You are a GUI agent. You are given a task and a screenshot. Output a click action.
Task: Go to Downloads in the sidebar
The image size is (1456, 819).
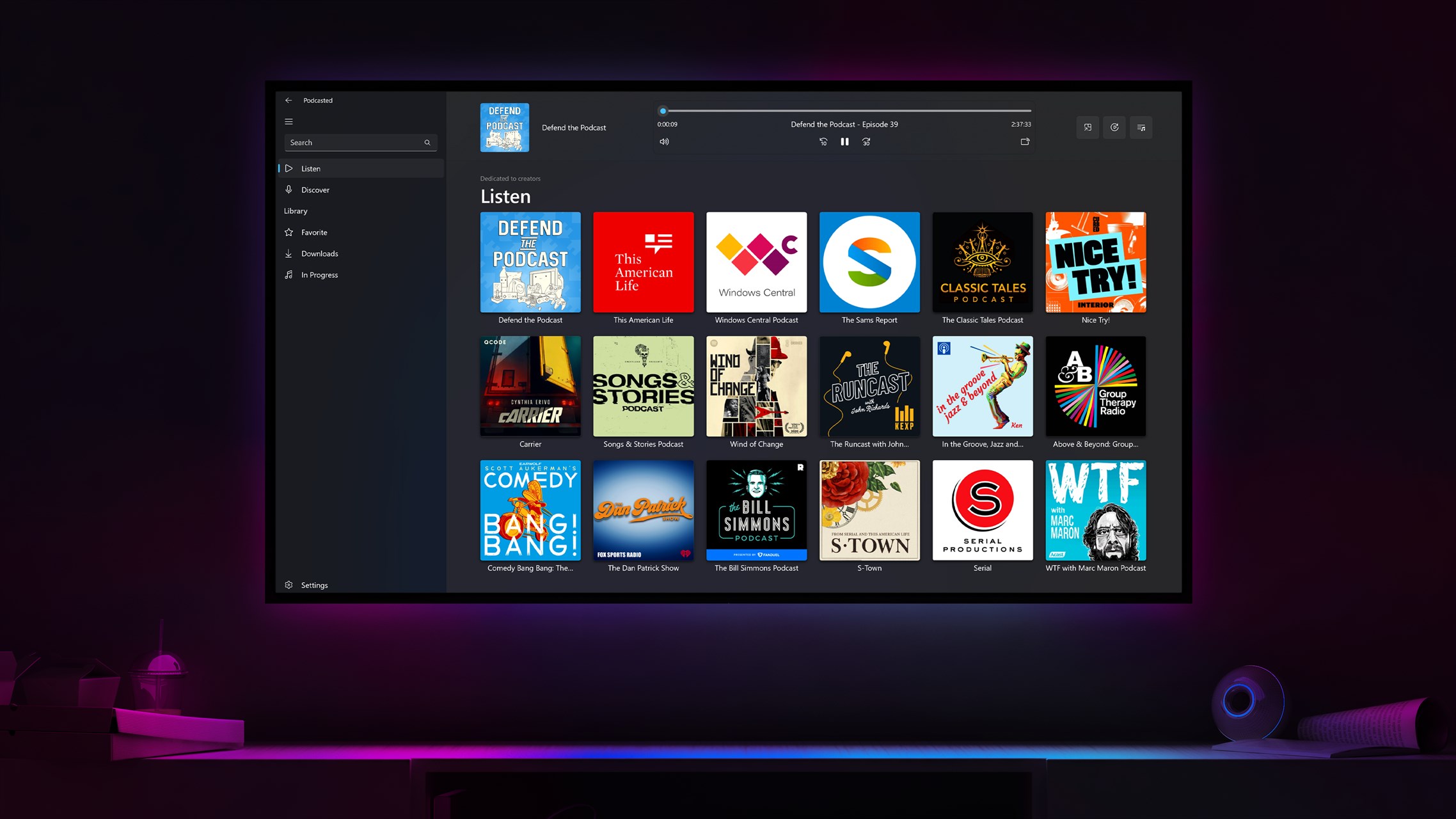319,253
